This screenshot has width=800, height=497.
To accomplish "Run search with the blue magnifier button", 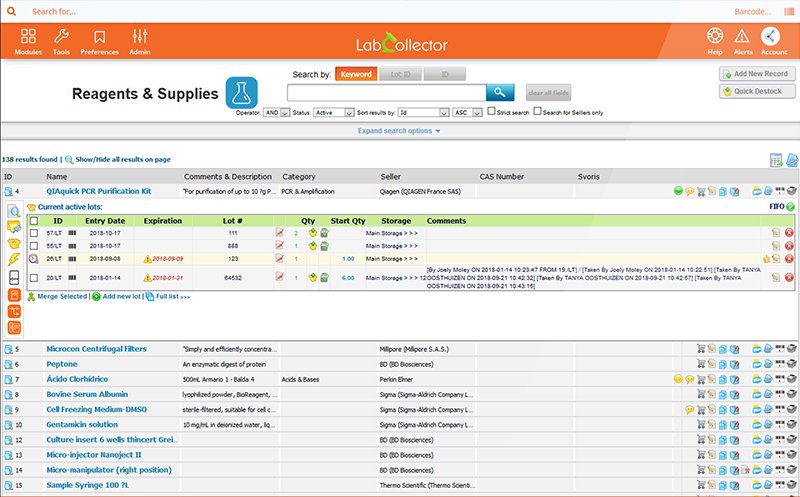I will (500, 92).
